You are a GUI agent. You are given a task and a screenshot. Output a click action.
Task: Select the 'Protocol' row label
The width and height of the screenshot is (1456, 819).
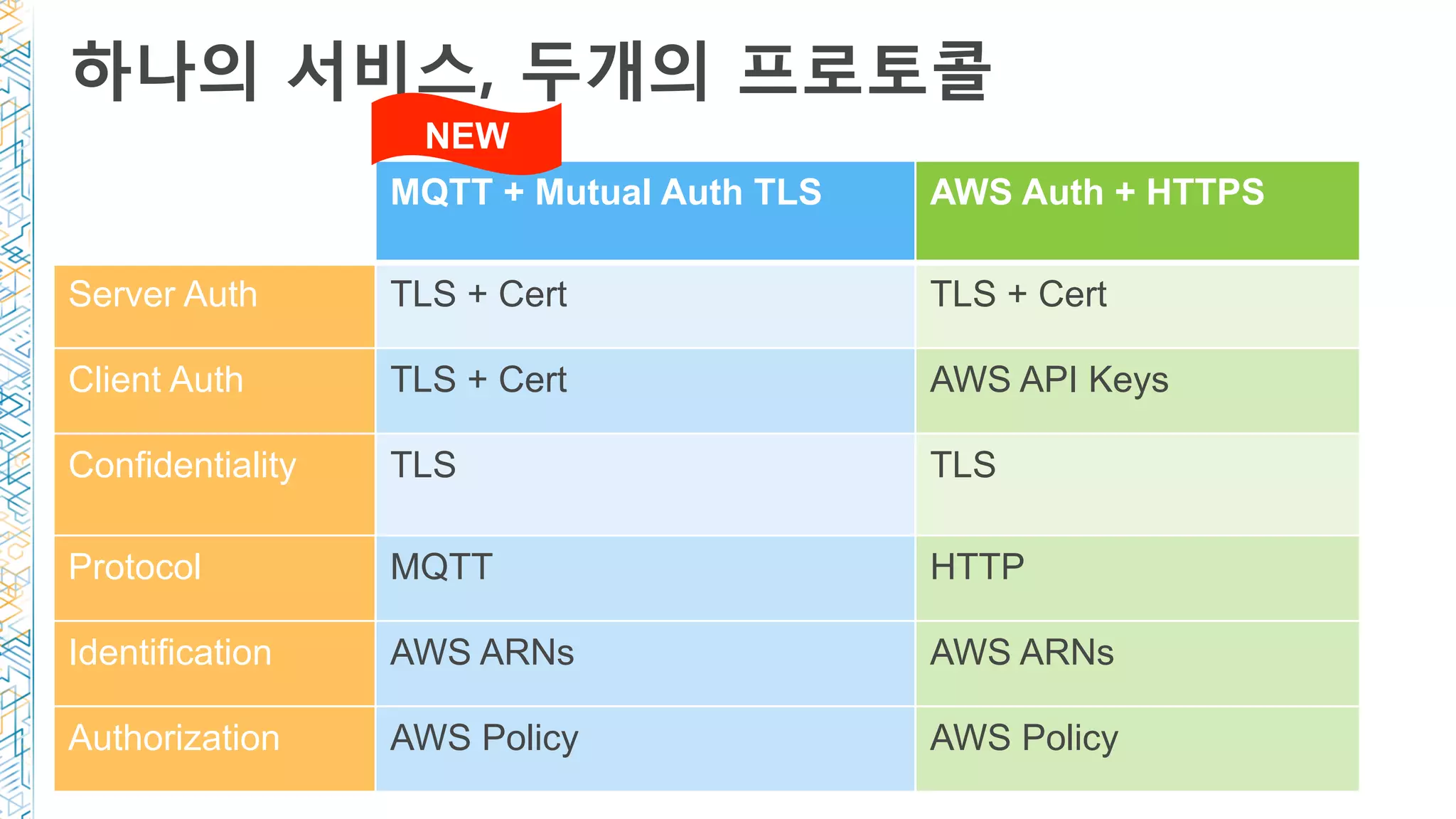(x=214, y=578)
